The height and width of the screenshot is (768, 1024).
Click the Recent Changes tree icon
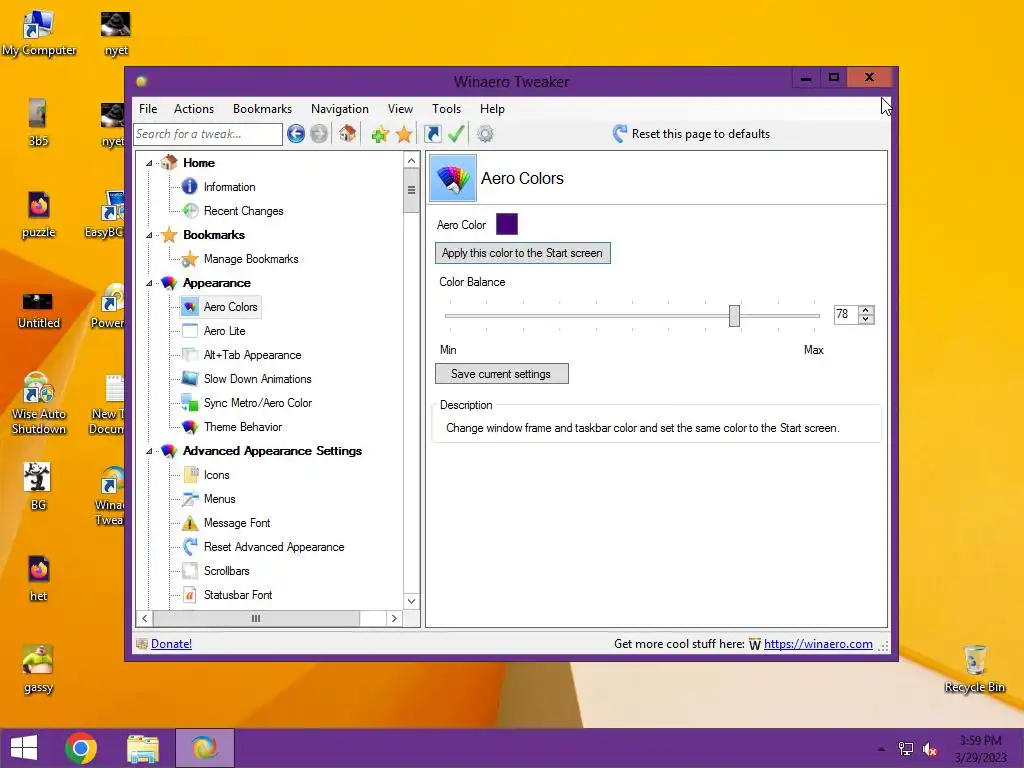coord(190,211)
